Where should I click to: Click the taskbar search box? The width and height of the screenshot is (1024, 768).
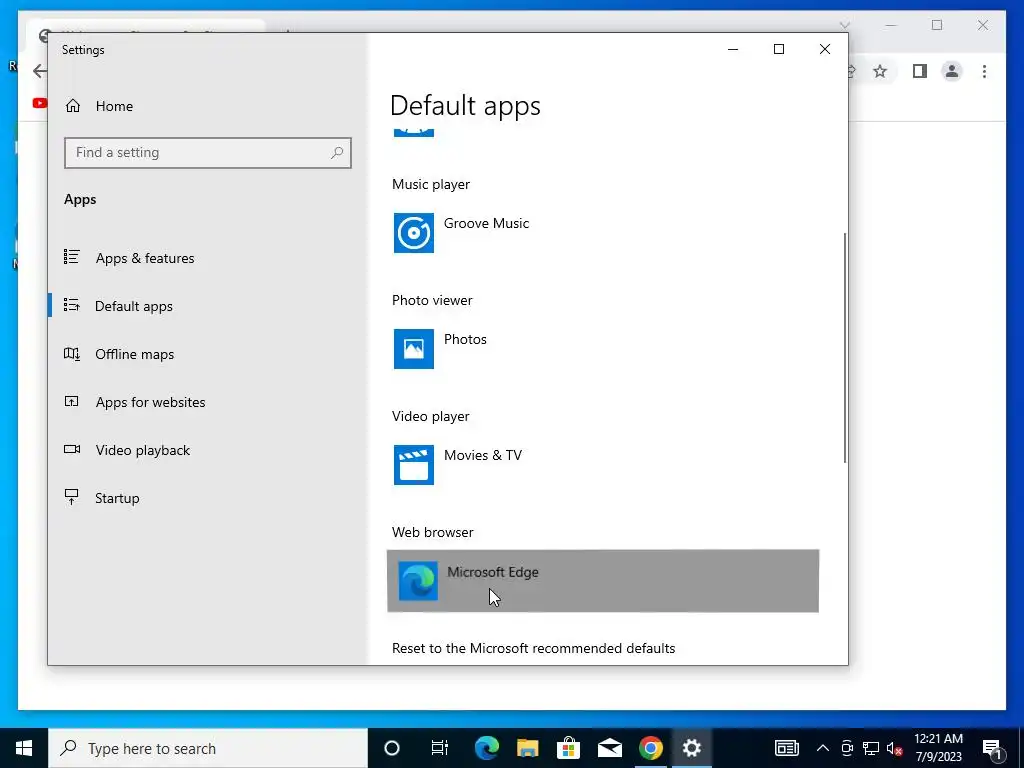pyautogui.click(x=208, y=748)
